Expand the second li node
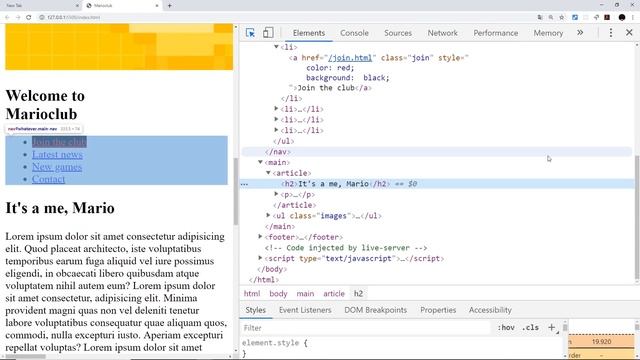 point(276,109)
